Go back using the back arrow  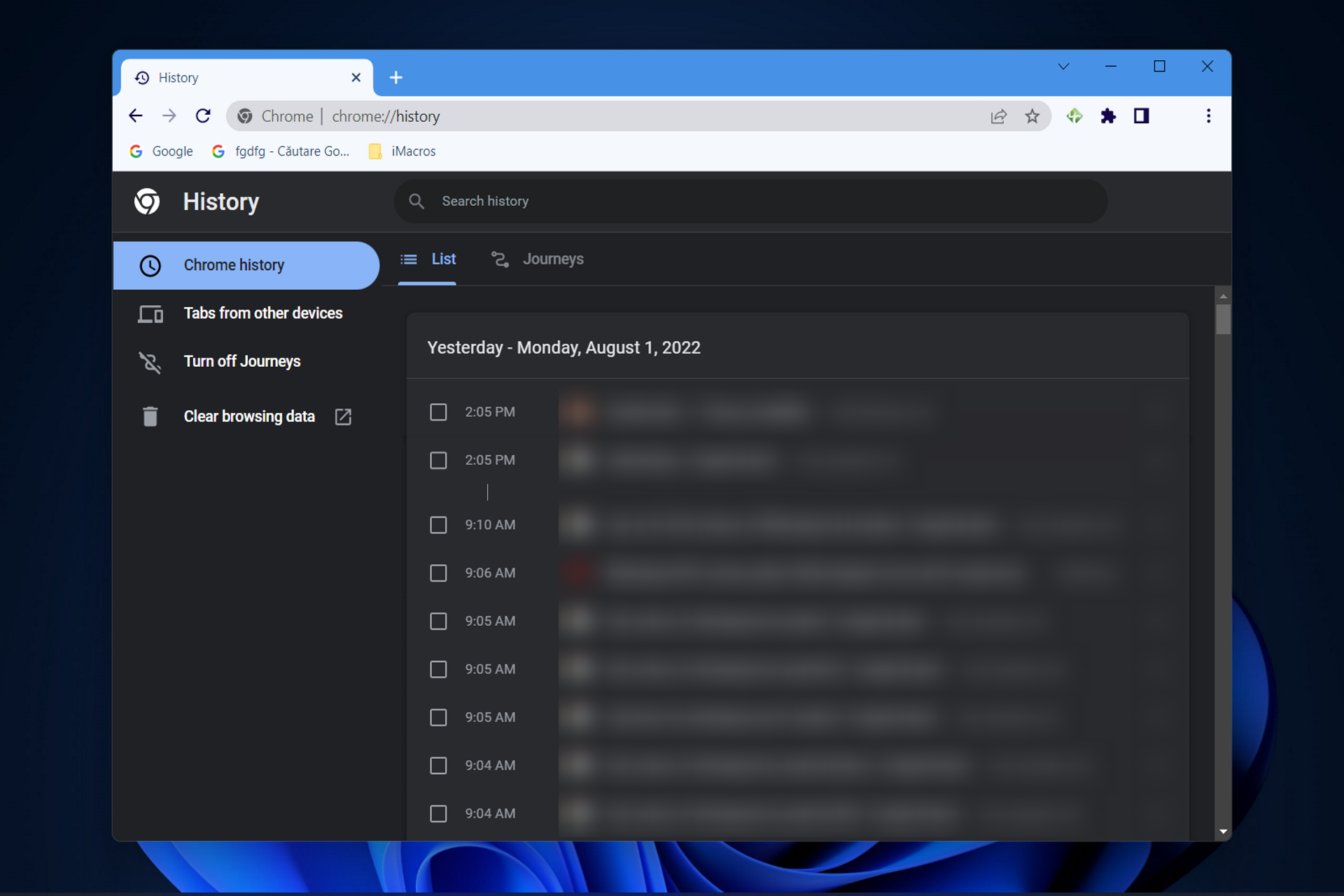(x=136, y=116)
